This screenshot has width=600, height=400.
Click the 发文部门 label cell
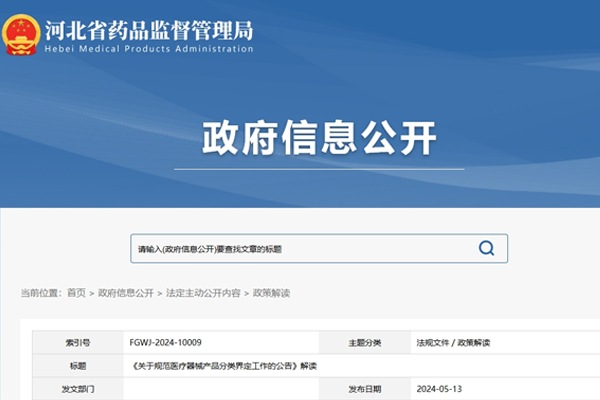click(x=77, y=389)
